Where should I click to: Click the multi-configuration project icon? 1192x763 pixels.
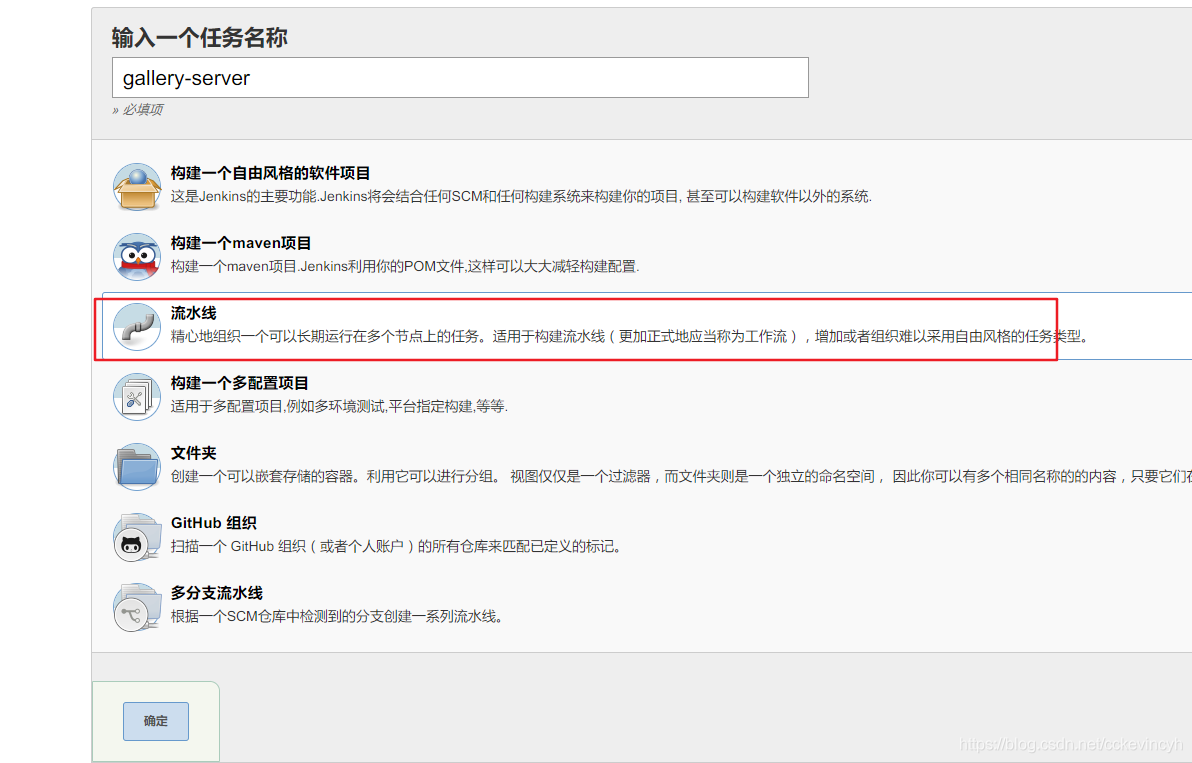point(137,396)
